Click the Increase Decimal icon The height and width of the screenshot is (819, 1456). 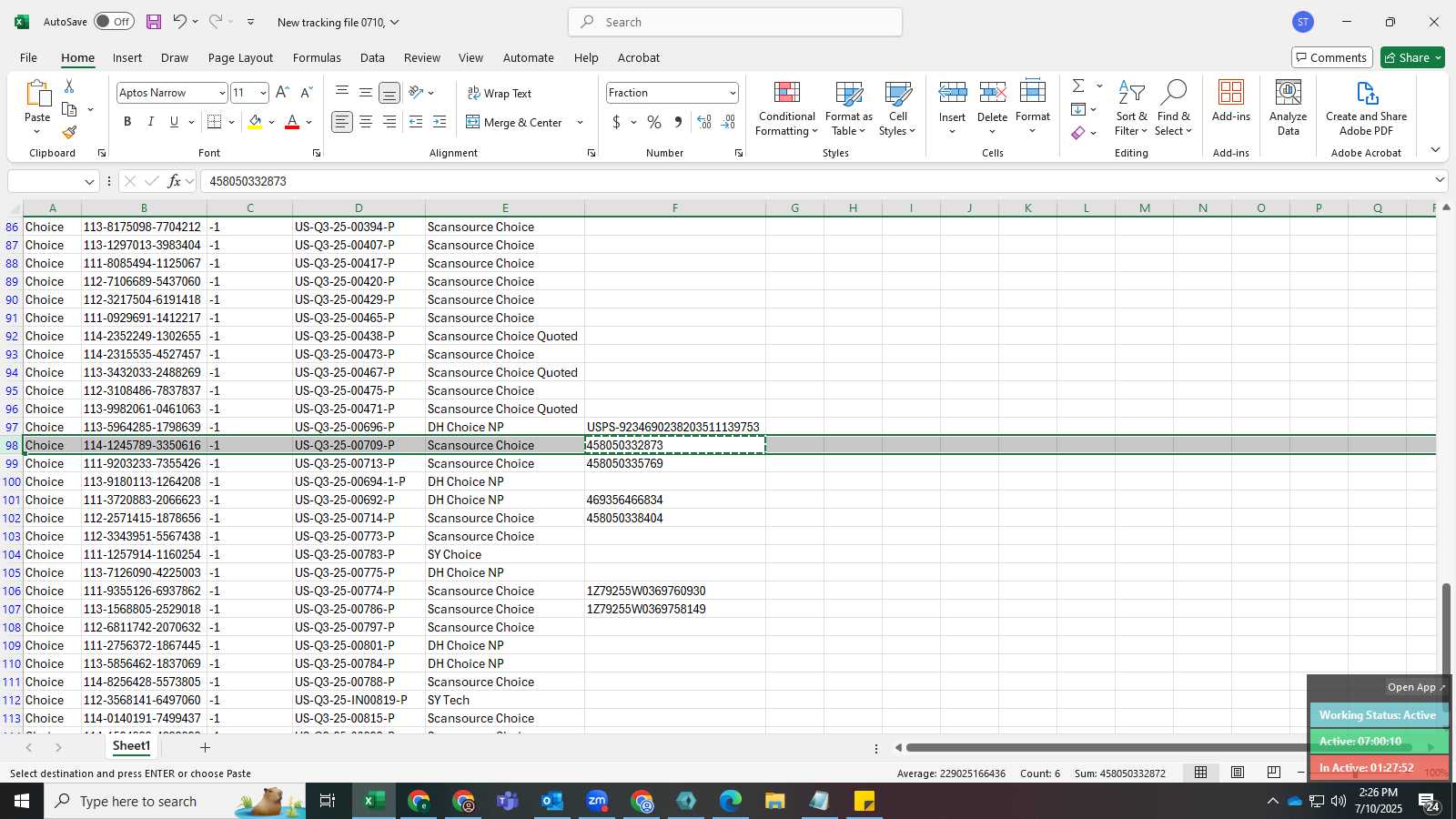point(704,122)
